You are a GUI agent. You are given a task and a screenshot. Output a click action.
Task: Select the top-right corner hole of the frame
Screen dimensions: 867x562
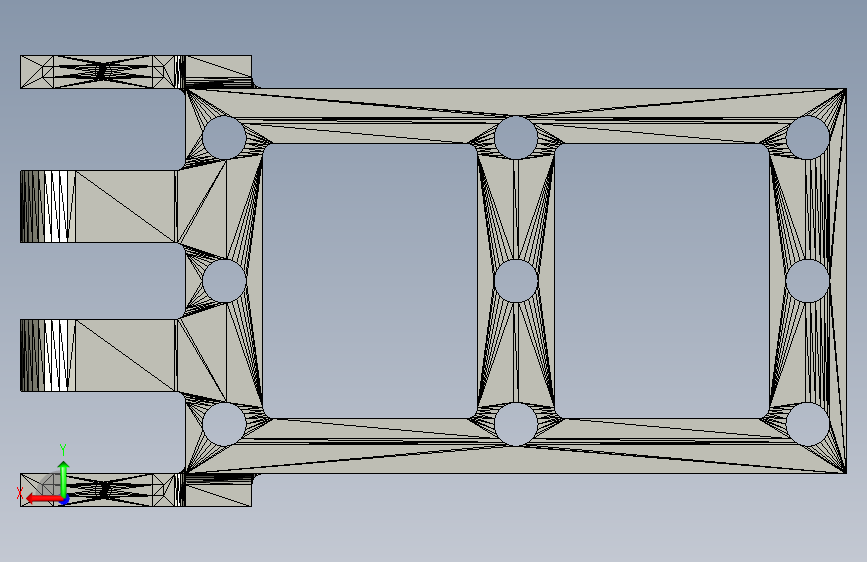808,138
